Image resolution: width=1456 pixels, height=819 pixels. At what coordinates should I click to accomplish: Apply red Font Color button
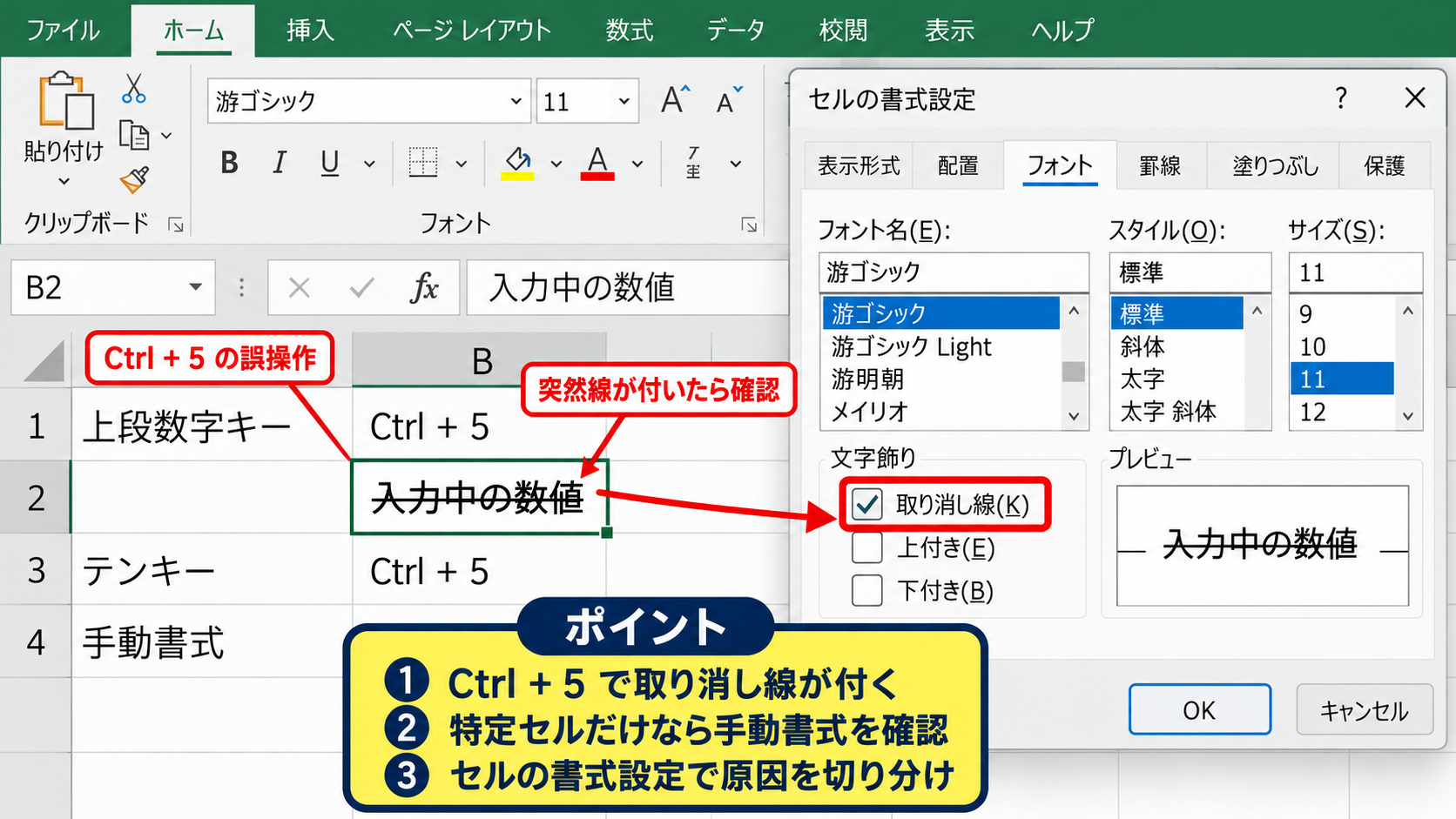597,163
